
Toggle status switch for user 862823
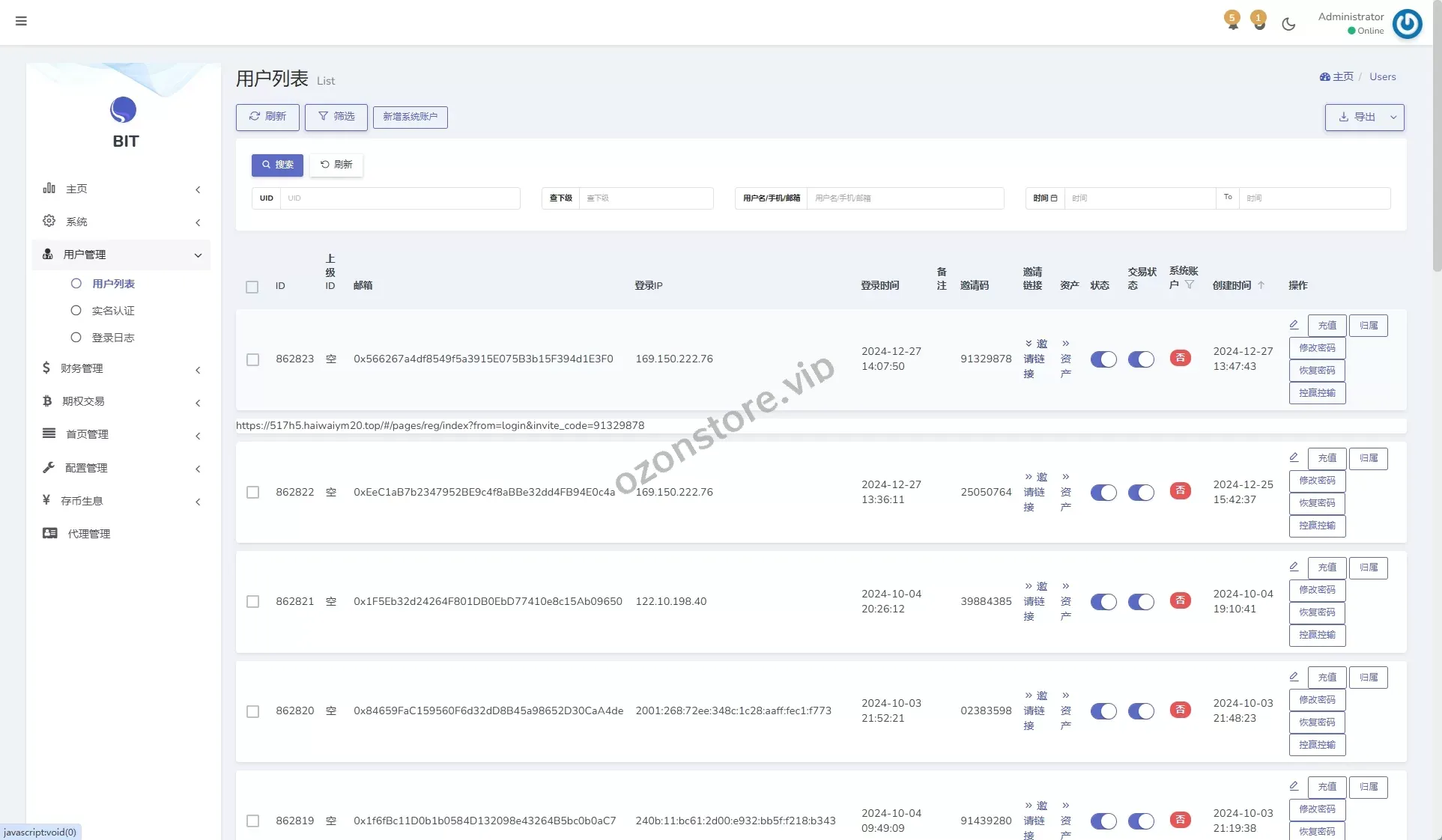click(x=1103, y=359)
